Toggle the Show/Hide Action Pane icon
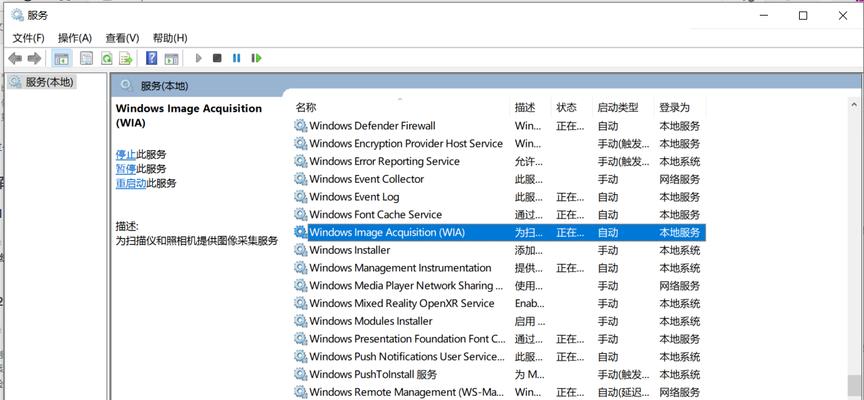Screen dimensions: 864x400 172,58
